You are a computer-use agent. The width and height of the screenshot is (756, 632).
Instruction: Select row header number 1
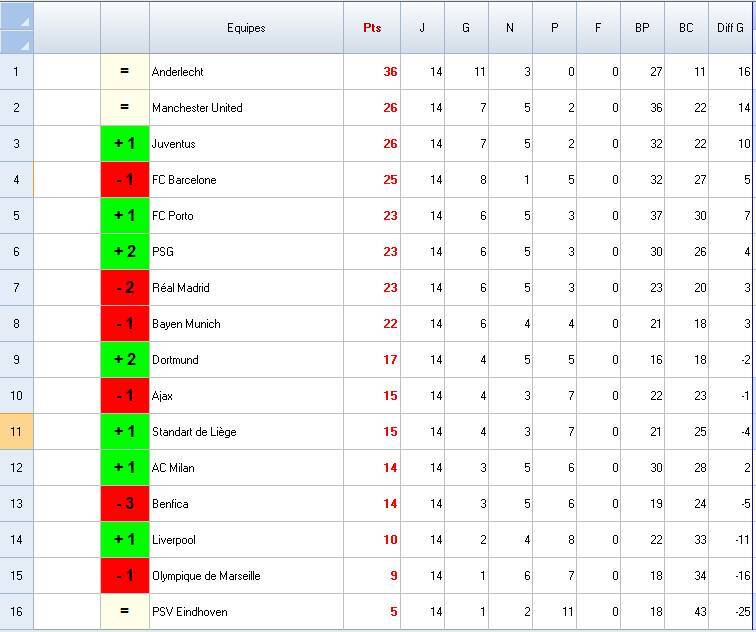pyautogui.click(x=17, y=72)
